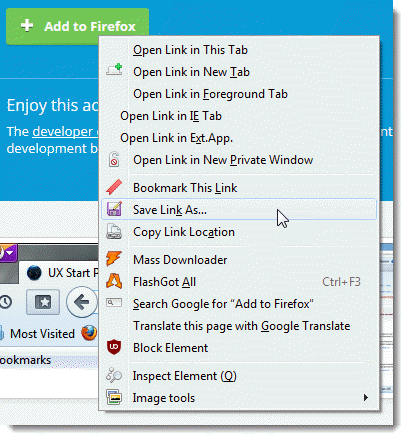Image resolution: width=408 pixels, height=440 pixels.
Task: Click the private window padlock icon
Action: [x=114, y=159]
